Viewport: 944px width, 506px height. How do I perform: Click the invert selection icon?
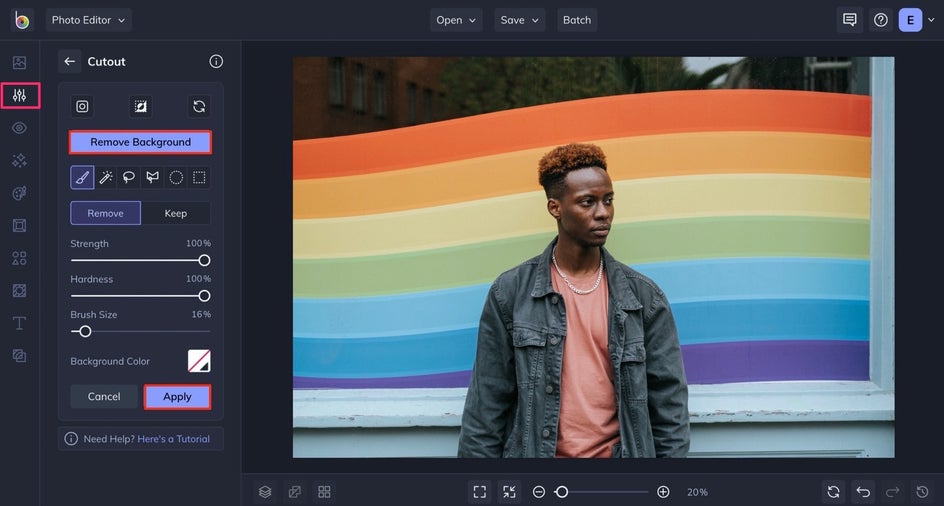tap(140, 106)
